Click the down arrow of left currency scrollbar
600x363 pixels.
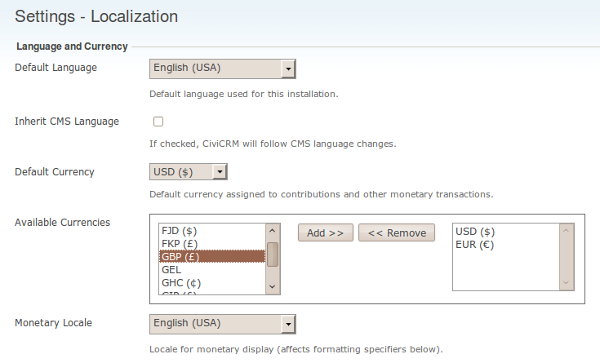click(272, 286)
